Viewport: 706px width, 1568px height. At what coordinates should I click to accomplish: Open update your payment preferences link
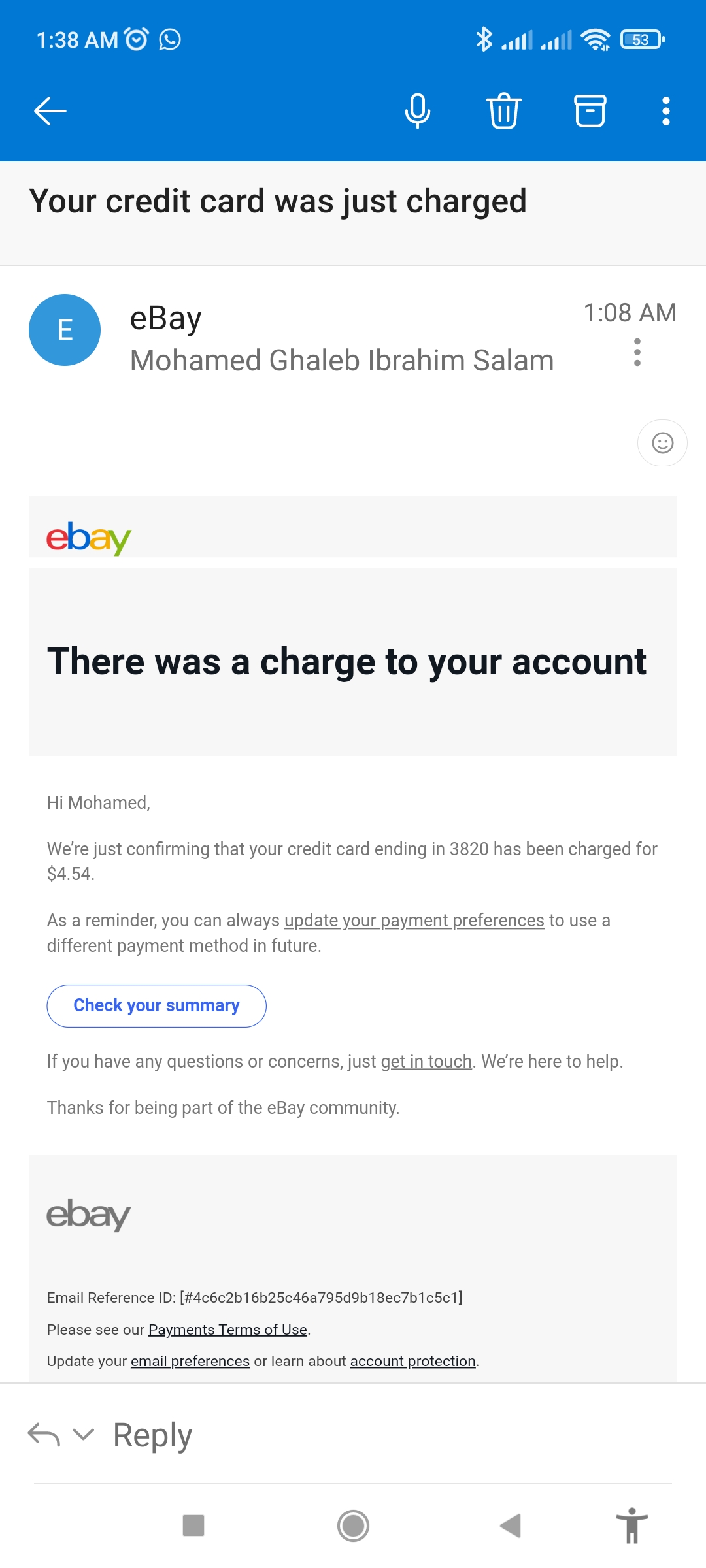click(x=414, y=921)
